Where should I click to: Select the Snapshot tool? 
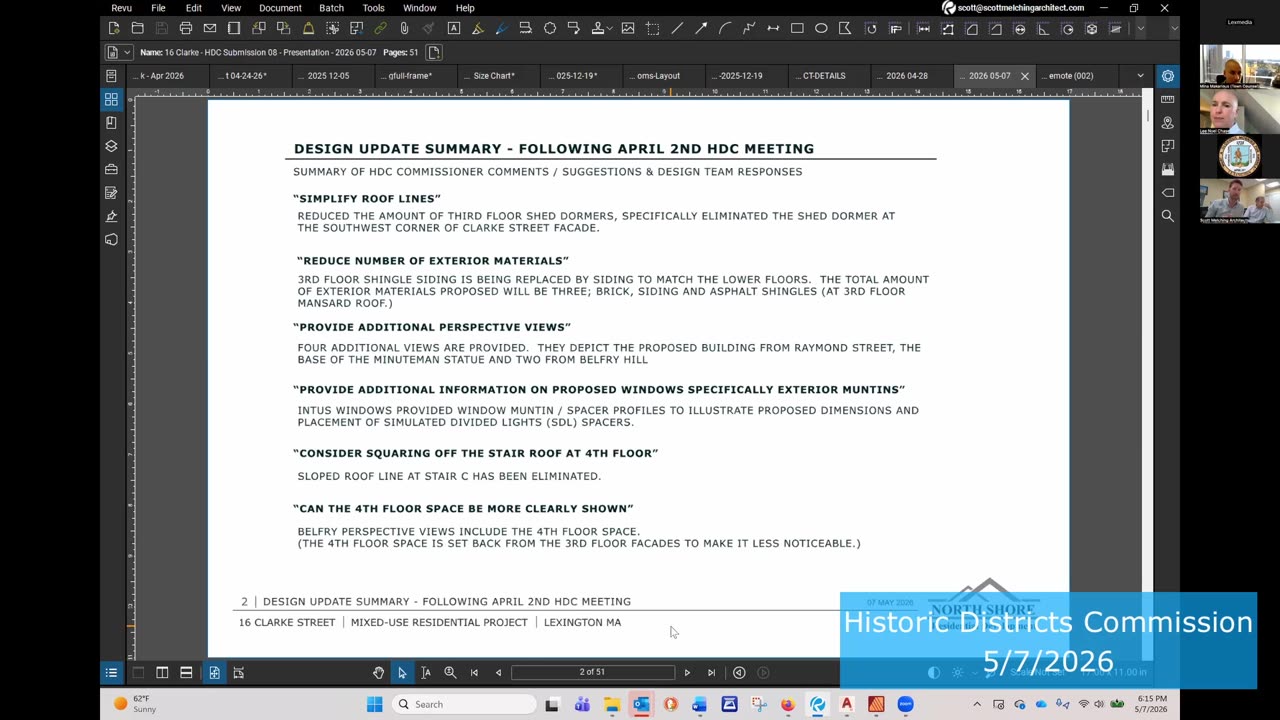click(x=332, y=28)
